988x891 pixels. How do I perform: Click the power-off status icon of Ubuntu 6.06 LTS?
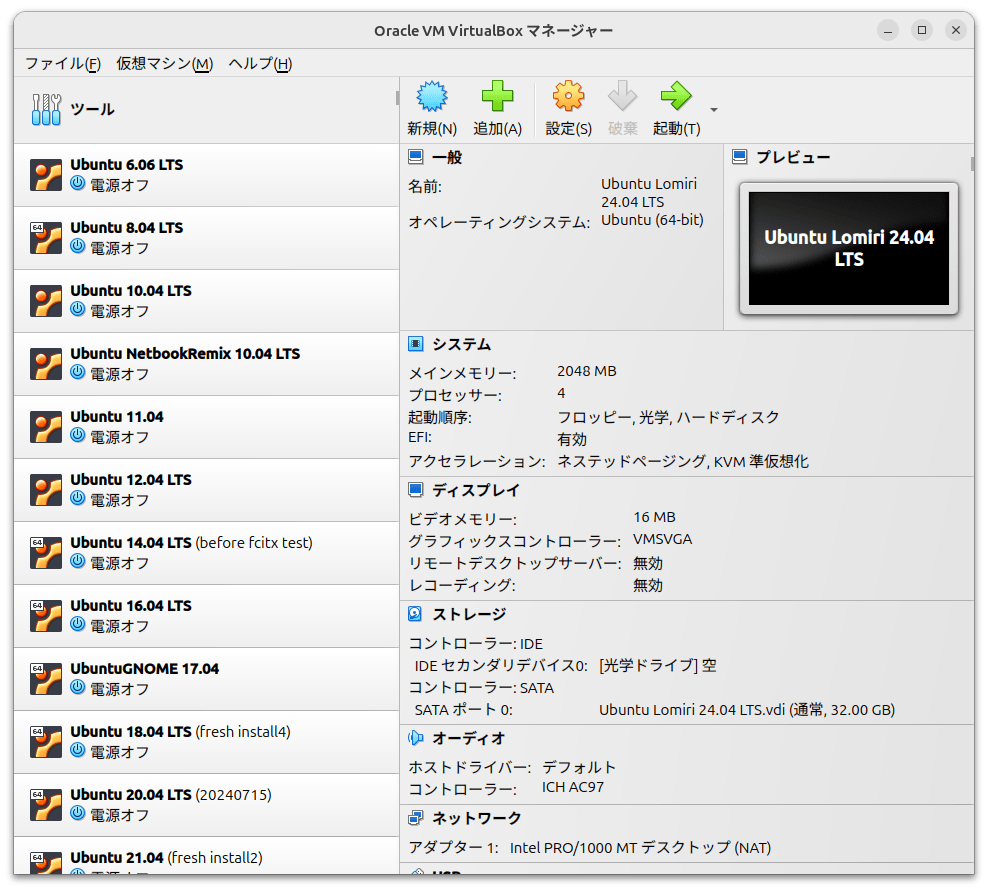point(78,183)
